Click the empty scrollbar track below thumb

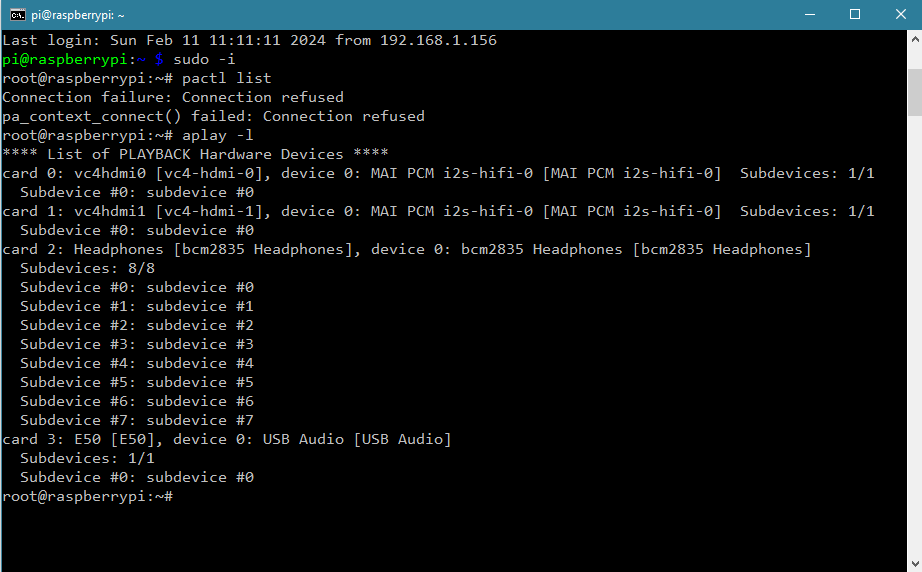(915, 335)
